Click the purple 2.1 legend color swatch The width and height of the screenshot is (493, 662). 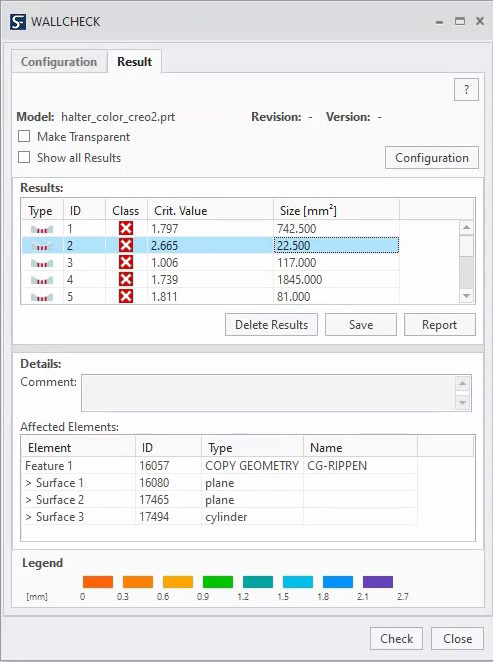coord(378,582)
